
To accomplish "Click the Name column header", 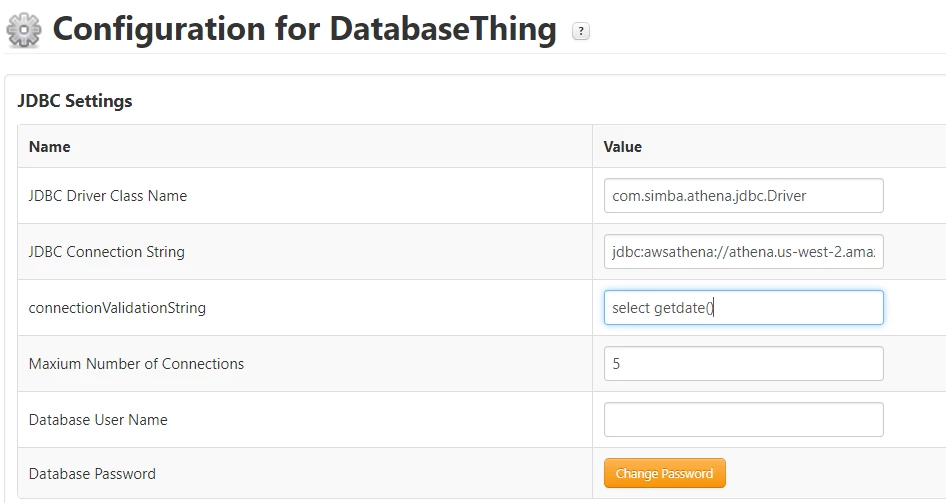I will point(50,147).
